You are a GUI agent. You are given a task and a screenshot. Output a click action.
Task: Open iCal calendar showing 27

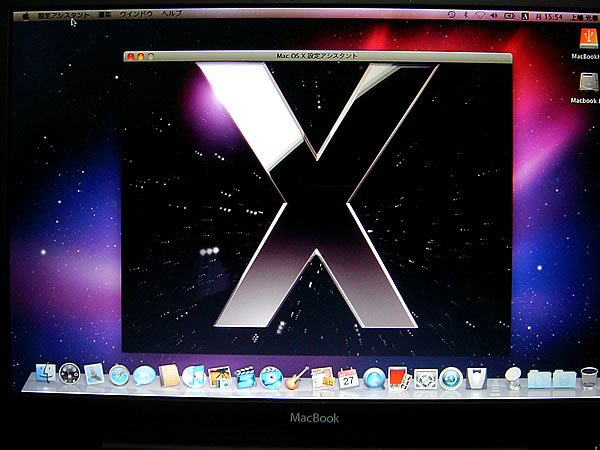348,379
